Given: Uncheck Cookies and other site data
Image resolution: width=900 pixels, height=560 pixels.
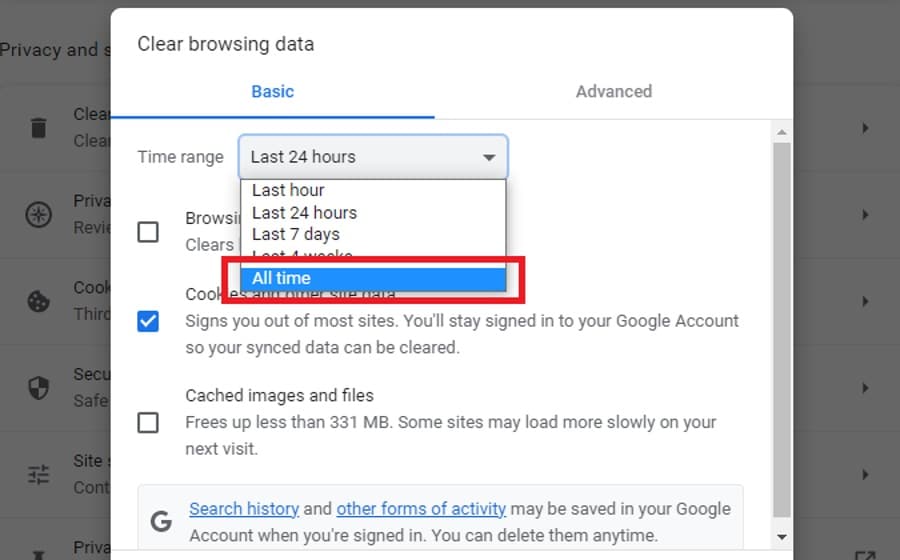Looking at the screenshot, I should (148, 321).
